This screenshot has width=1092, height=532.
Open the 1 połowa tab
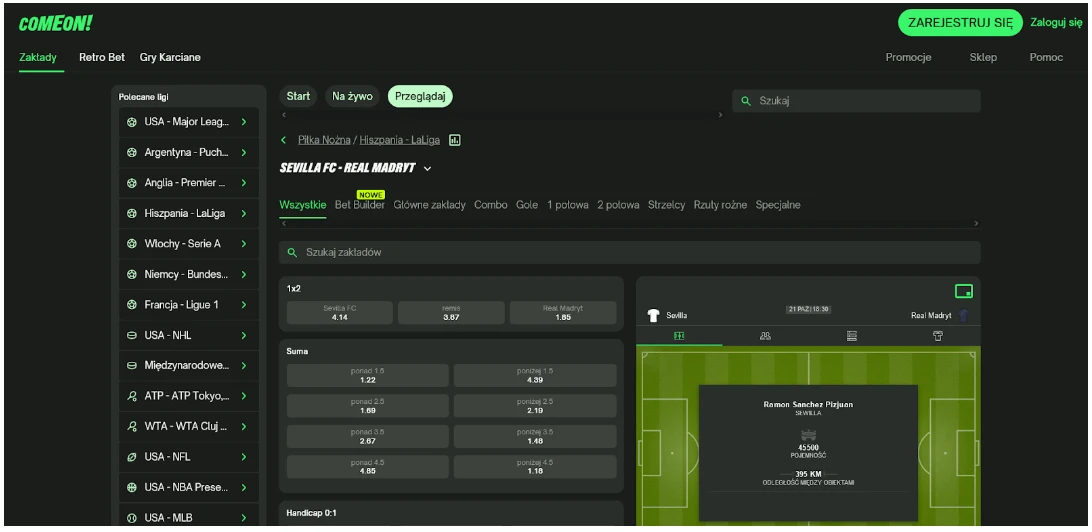(568, 205)
